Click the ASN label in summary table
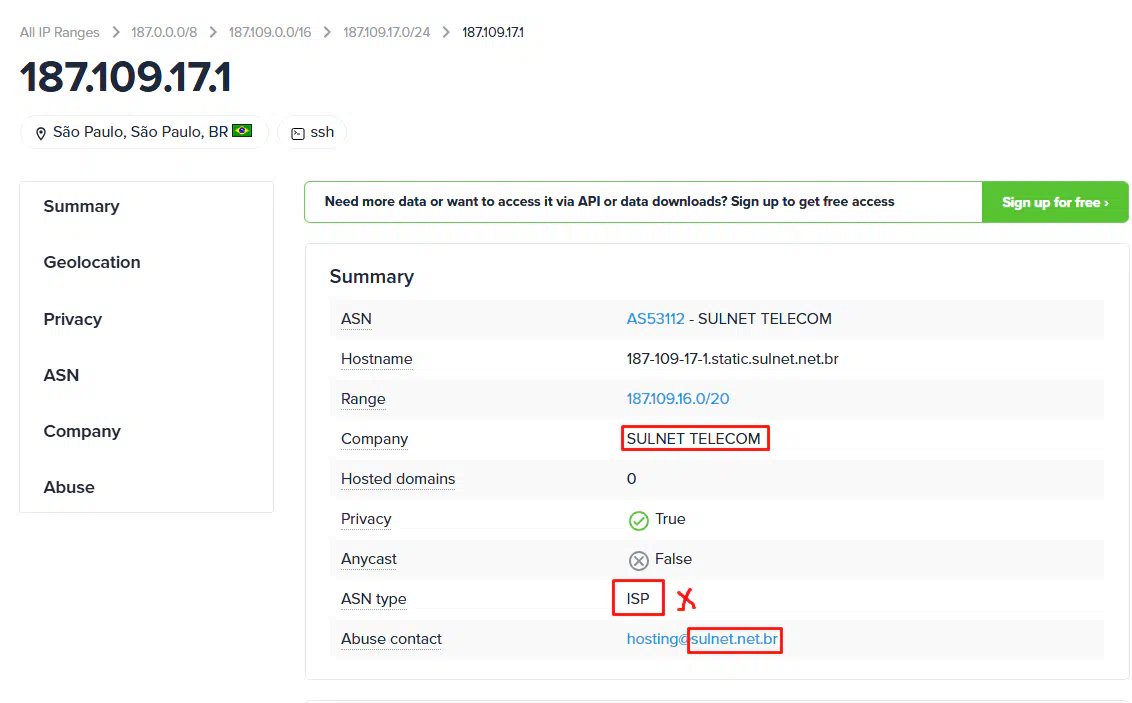The image size is (1132, 703). point(356,318)
